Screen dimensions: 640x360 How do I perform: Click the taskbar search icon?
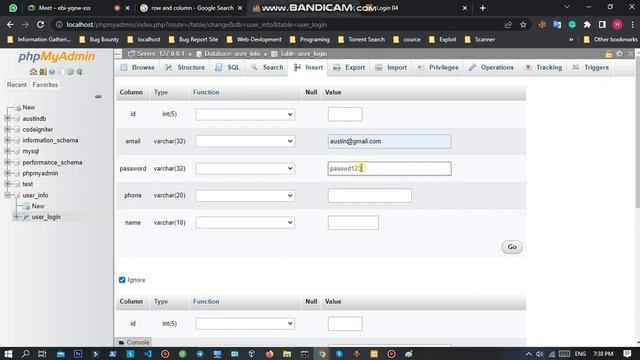(25, 354)
